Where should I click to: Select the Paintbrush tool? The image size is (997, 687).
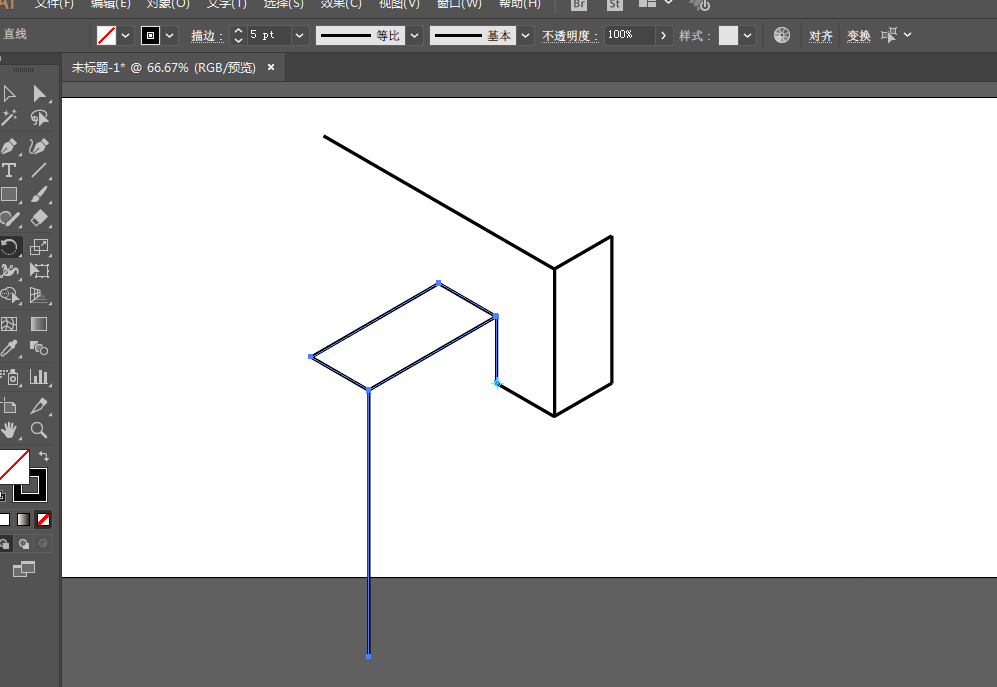pyautogui.click(x=39, y=195)
